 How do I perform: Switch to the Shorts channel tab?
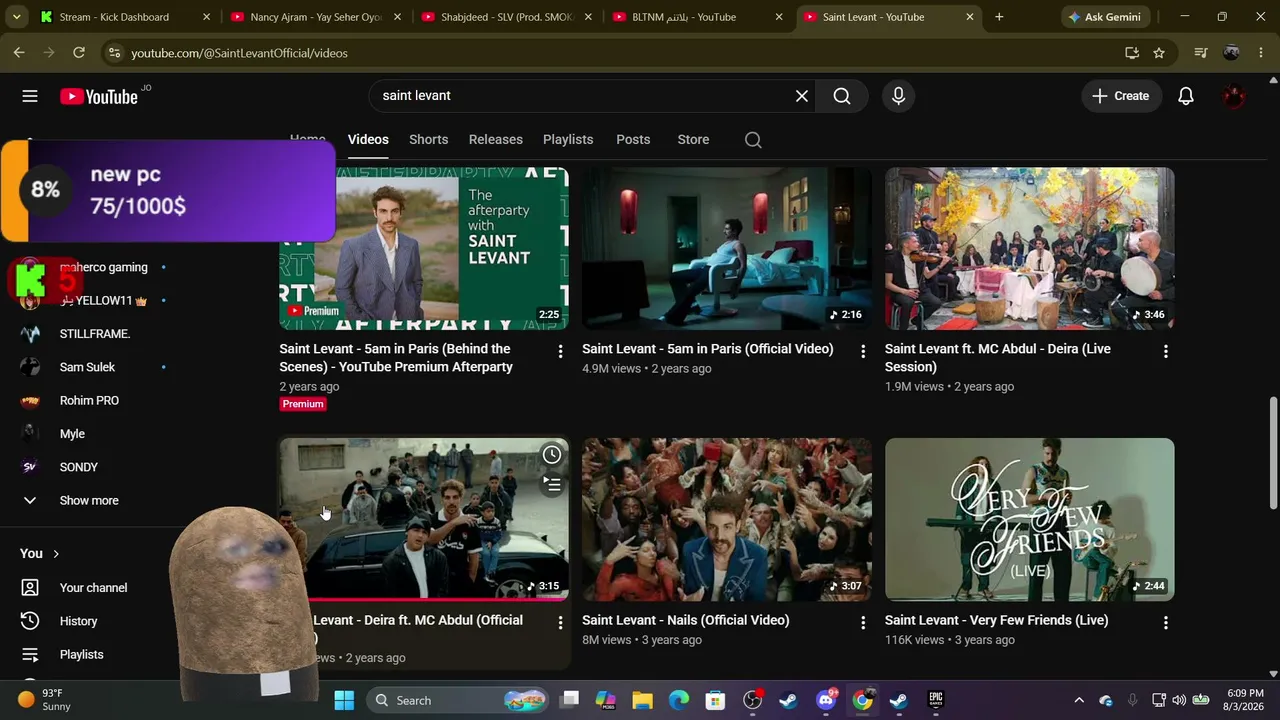point(428,140)
